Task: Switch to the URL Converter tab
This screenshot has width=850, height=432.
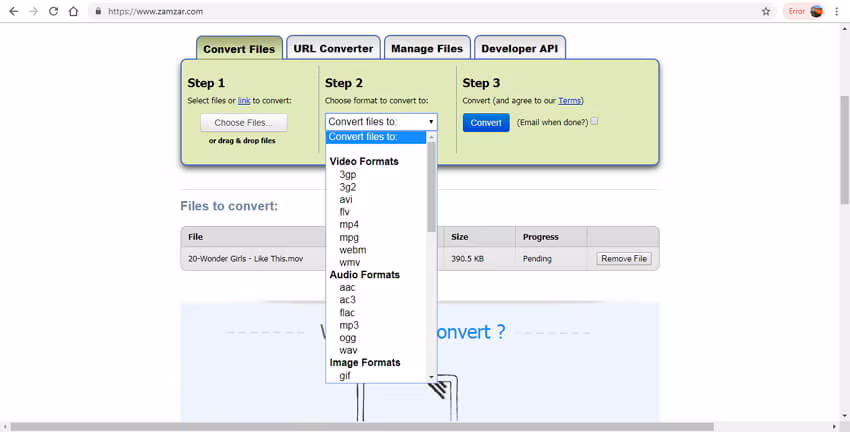Action: pyautogui.click(x=333, y=49)
